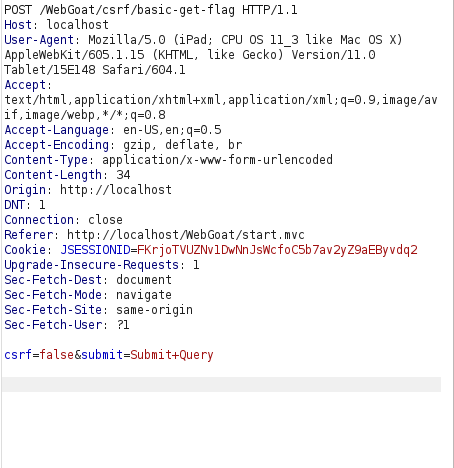
Task: Select the Referer header name
Action: pos(29,235)
